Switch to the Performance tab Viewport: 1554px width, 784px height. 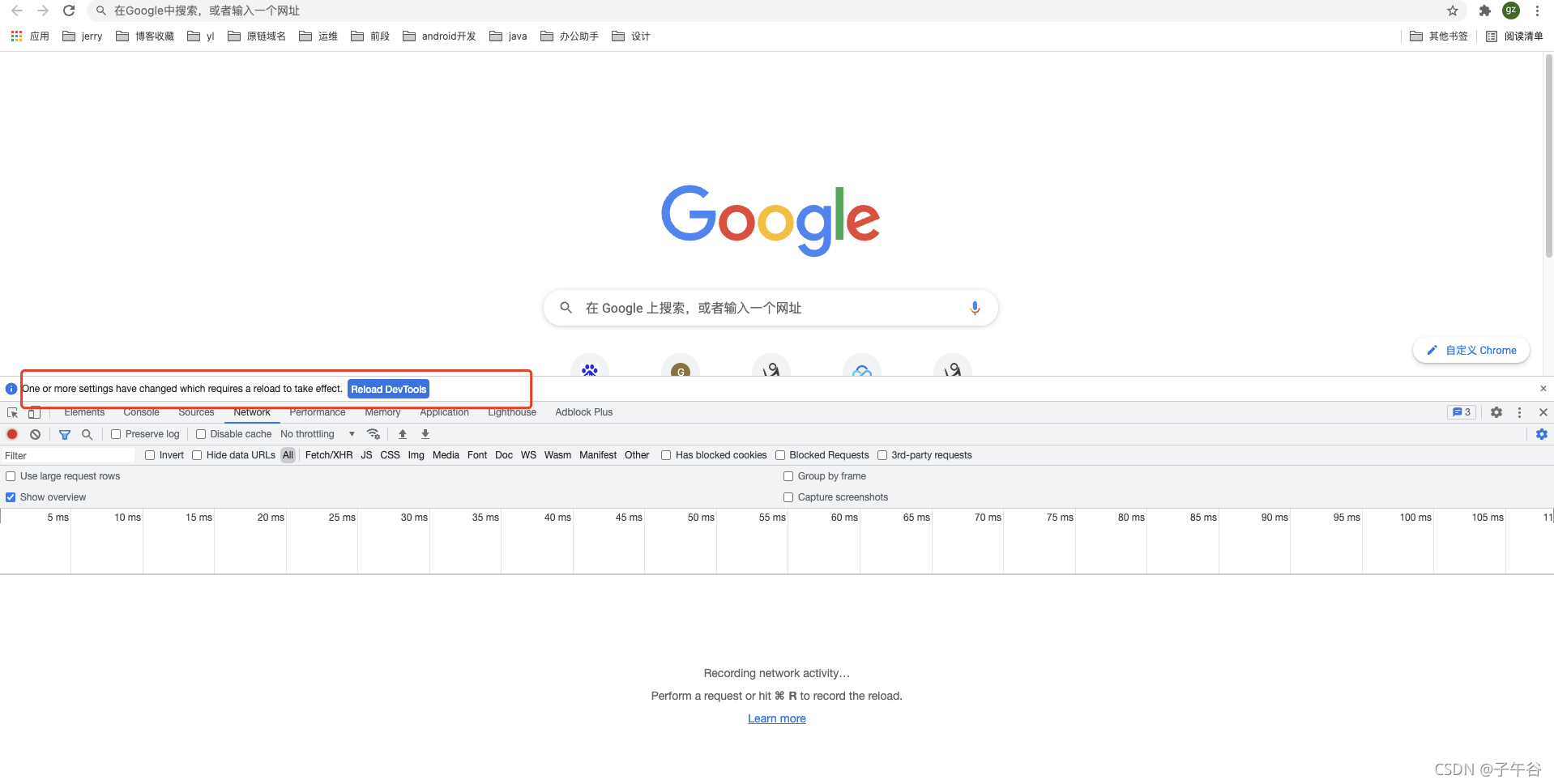[317, 412]
